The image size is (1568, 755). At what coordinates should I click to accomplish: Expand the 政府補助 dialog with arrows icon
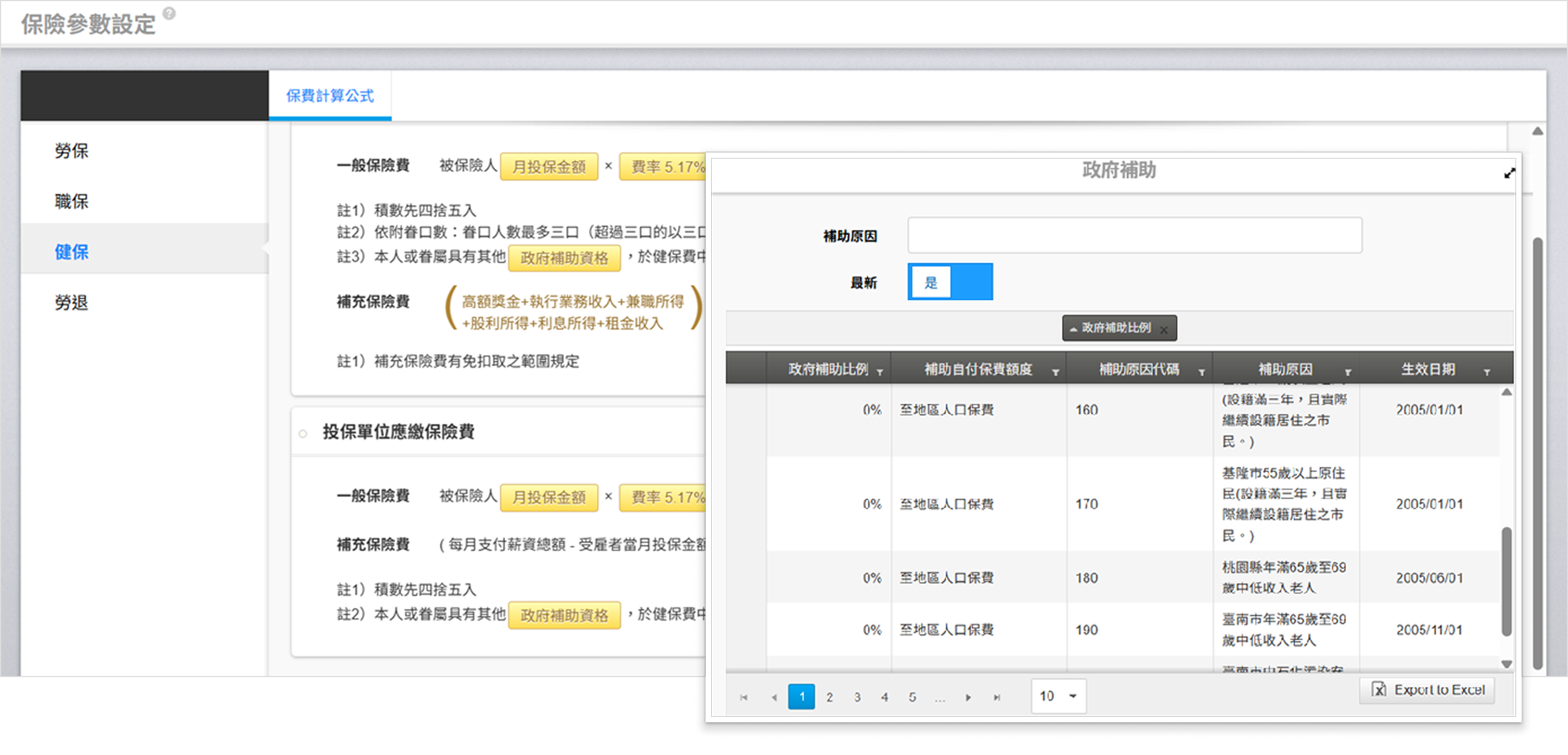tap(1509, 173)
